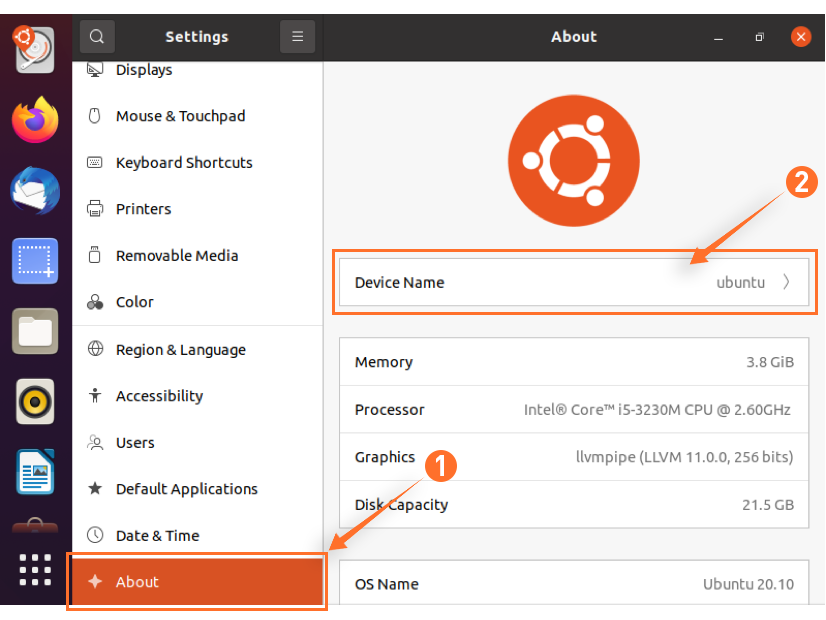Click the About sparkle icon
This screenshot has width=826, height=620.
[x=95, y=581]
